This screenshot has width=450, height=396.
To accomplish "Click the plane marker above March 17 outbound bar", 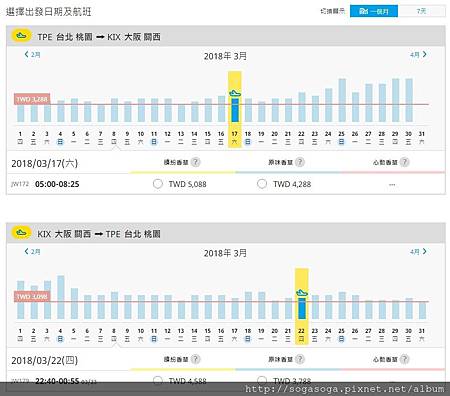I will coord(235,93).
